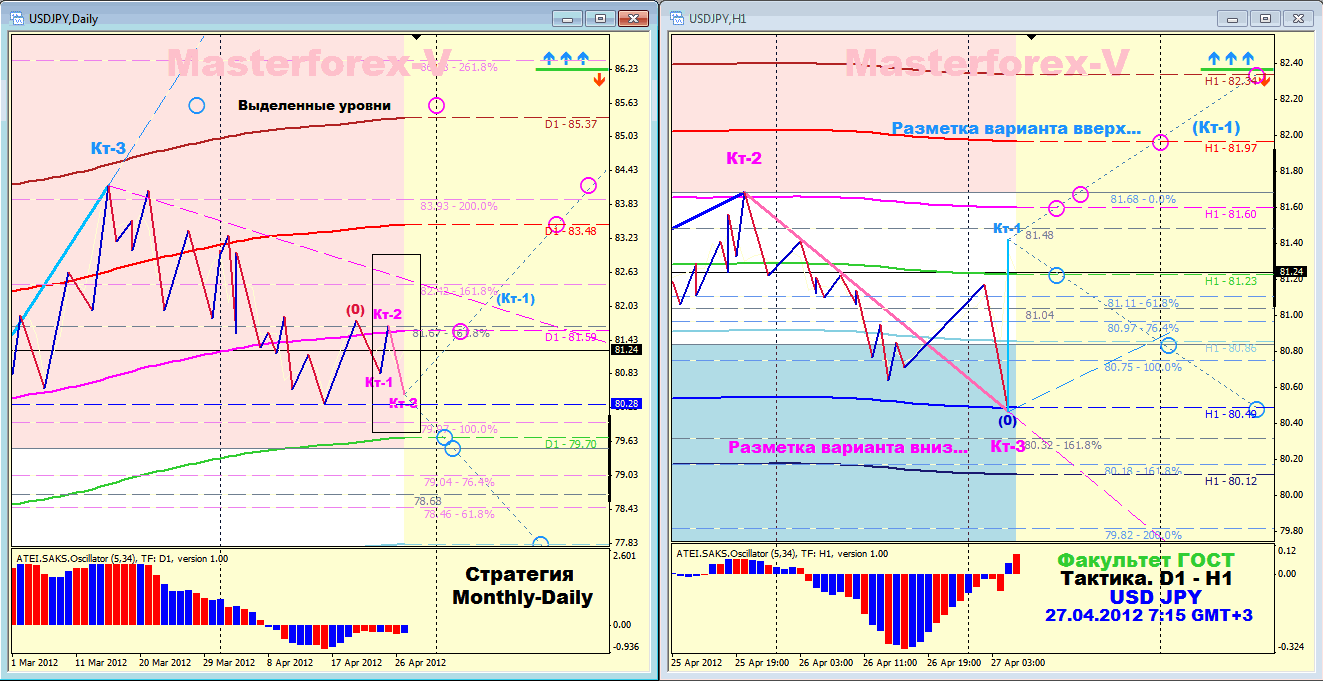Viewport: 1323px width, 681px height.
Task: Select the black rectangle around Кт-2 on Daily
Action: [396, 343]
